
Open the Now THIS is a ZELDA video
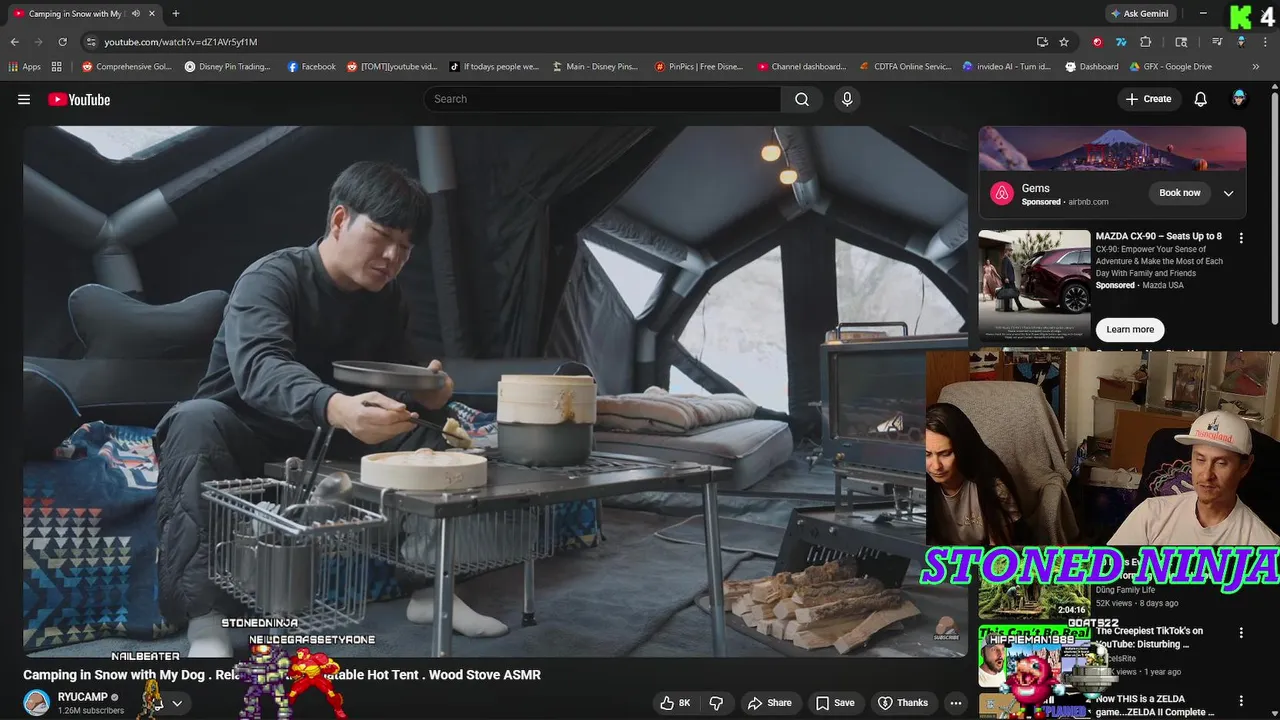coord(1155,705)
